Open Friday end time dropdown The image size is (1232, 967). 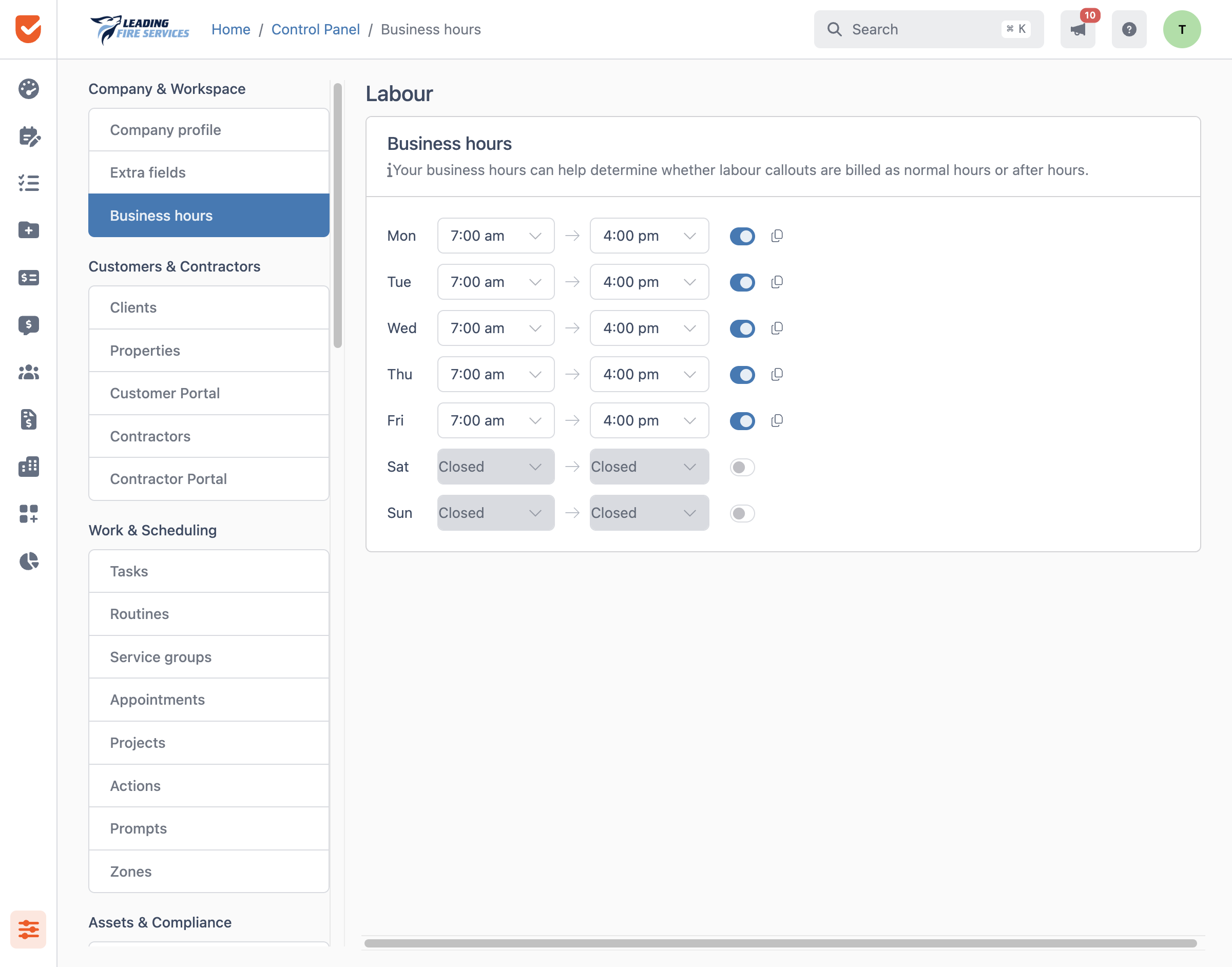[649, 421]
